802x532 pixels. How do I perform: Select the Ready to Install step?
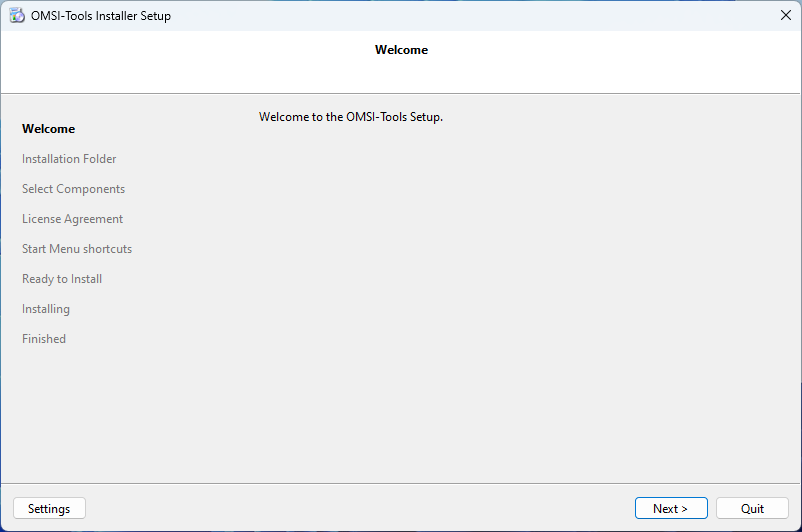coord(62,279)
